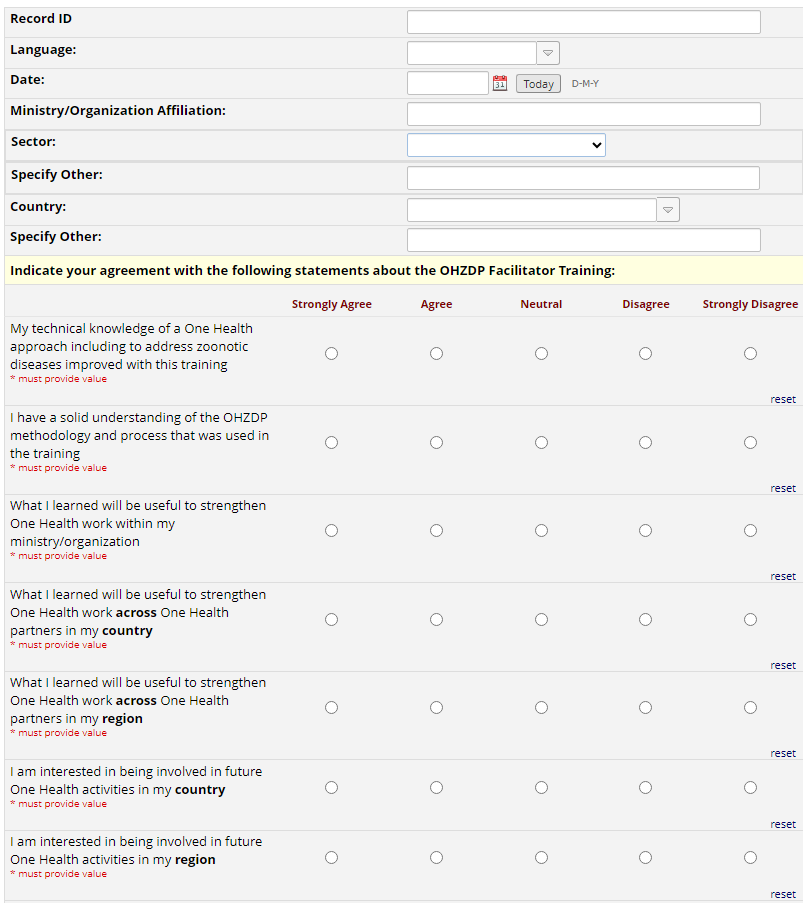Choose Agree for future activities in my region
The image size is (803, 903).
point(436,857)
